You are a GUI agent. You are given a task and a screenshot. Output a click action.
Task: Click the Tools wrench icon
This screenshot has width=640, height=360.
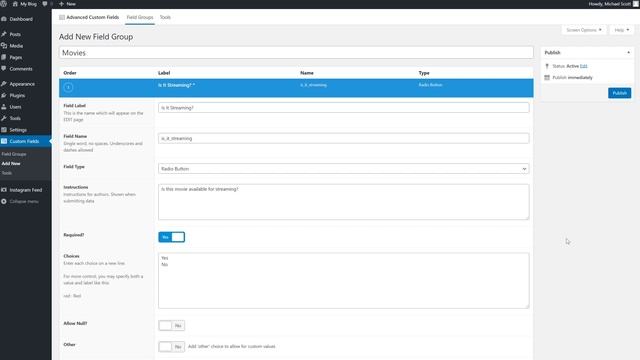click(4, 118)
